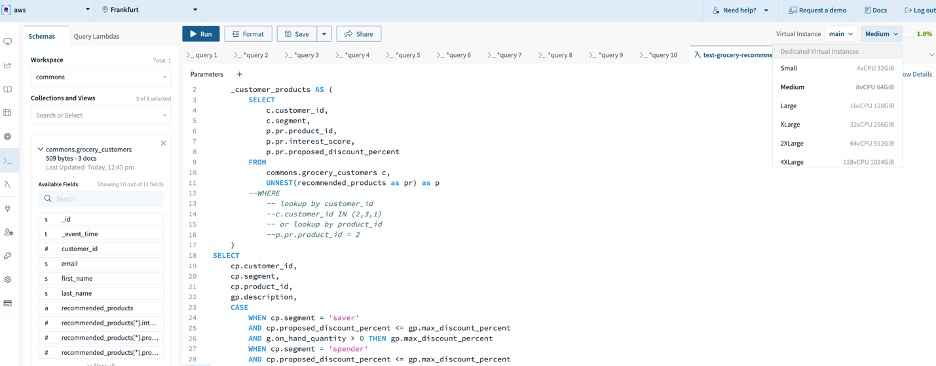Open the Collections and Views Search or Select dropdown
936x366 pixels.
click(101, 115)
